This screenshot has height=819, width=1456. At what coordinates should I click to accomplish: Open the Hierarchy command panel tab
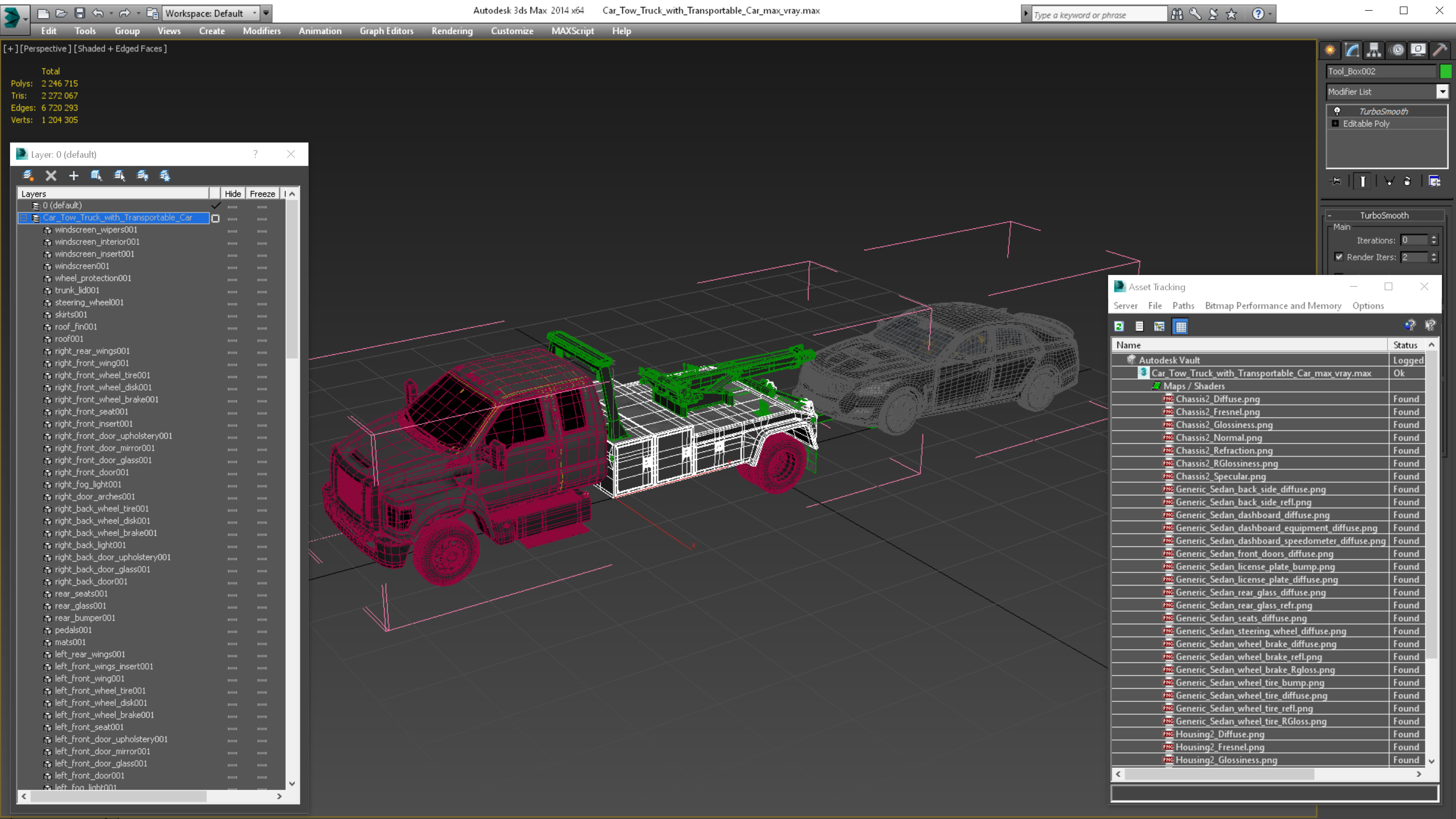click(1374, 51)
